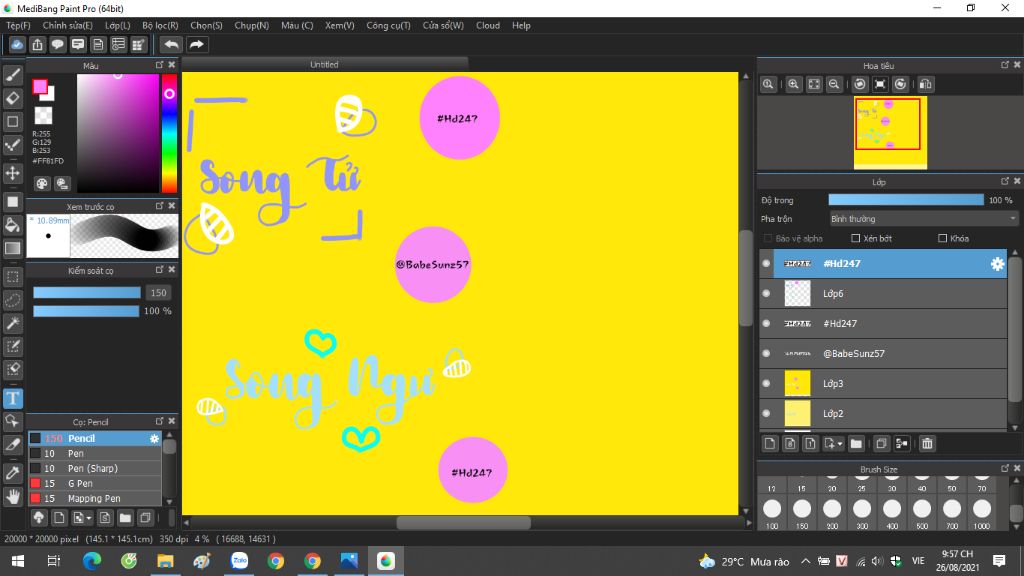Click the brush size value field 150
1024x576 pixels.
[x=159, y=293]
